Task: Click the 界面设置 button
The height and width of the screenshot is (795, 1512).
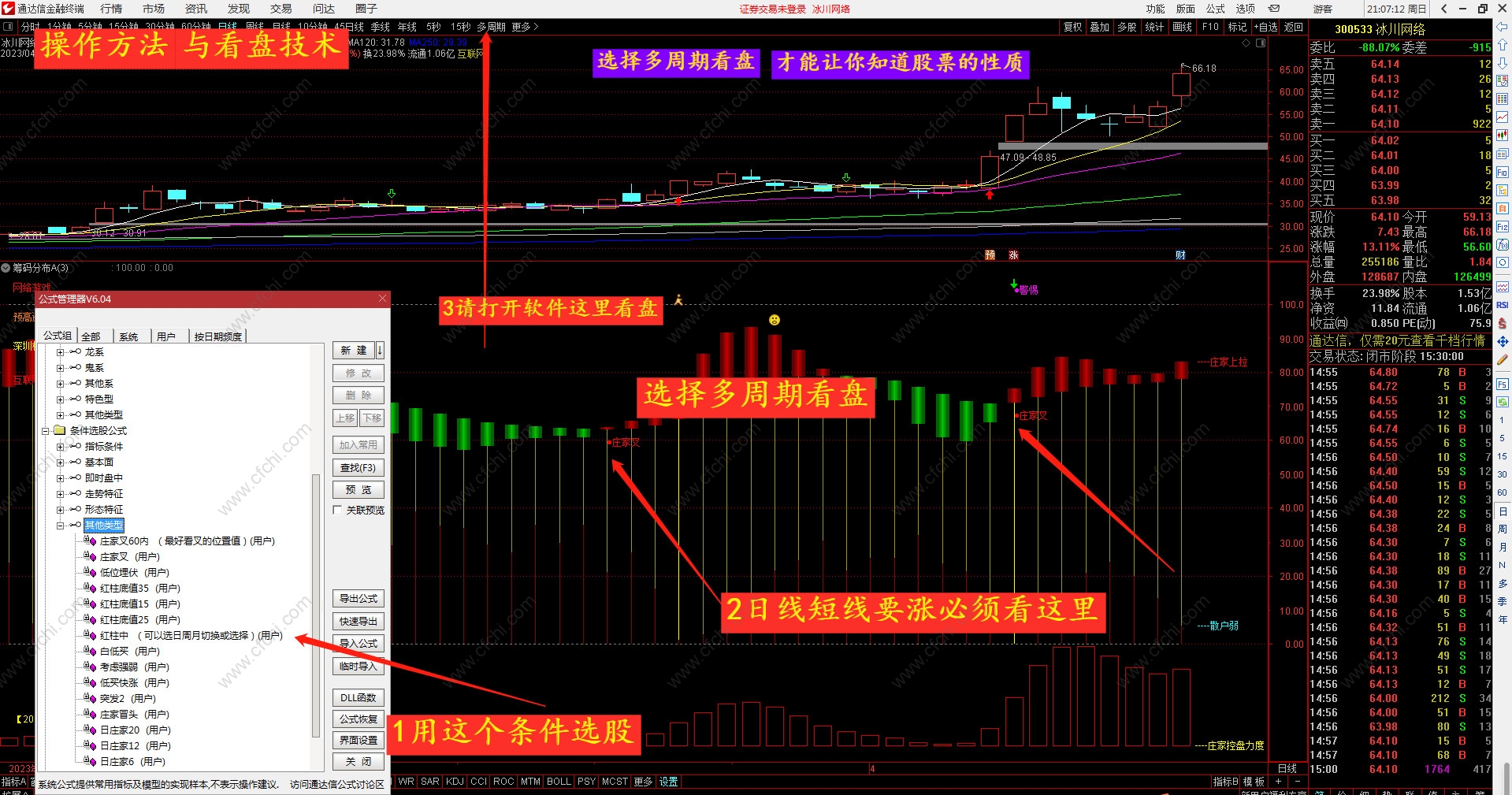Action: [x=358, y=740]
